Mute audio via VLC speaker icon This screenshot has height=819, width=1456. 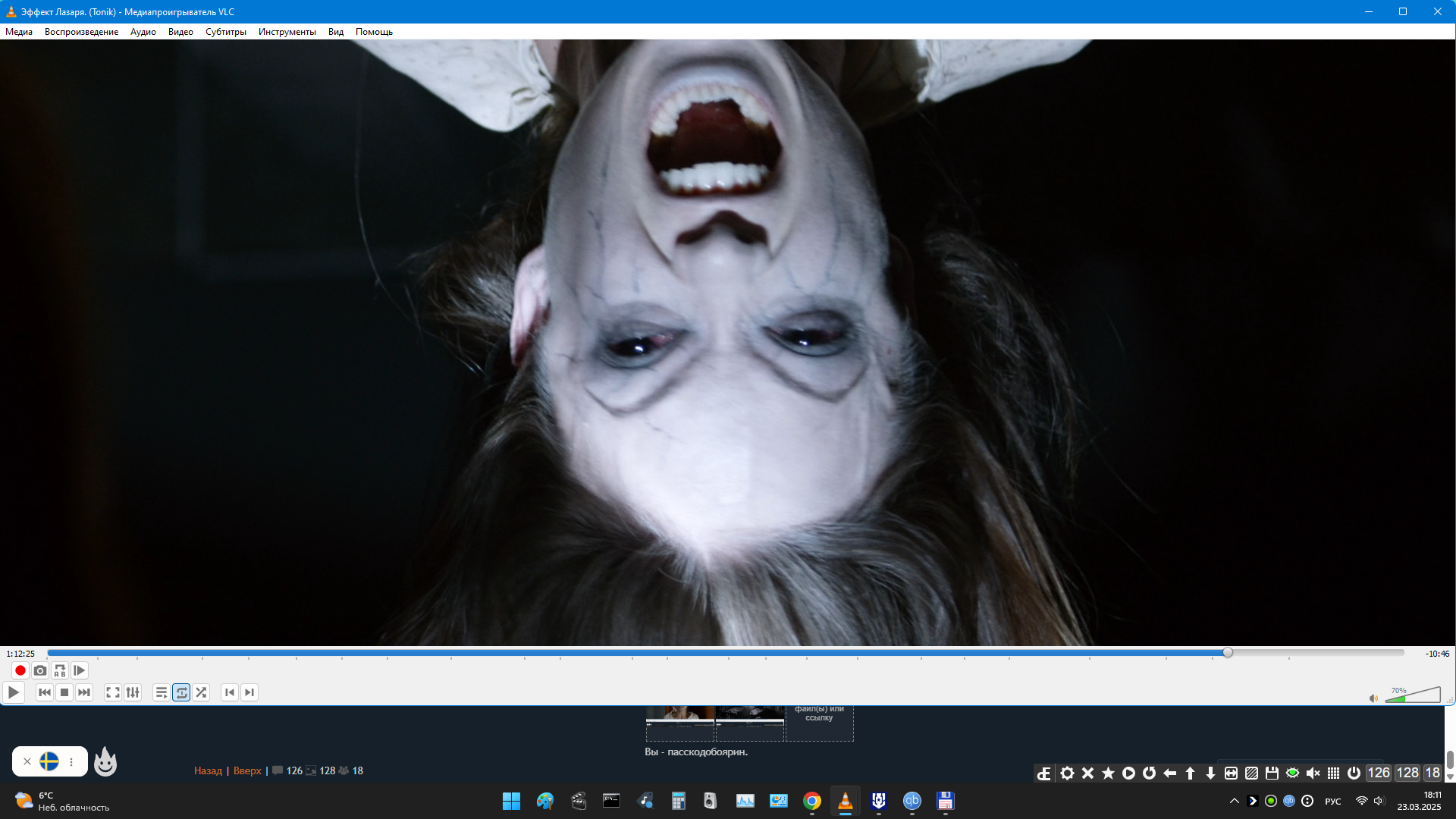pyautogui.click(x=1373, y=698)
